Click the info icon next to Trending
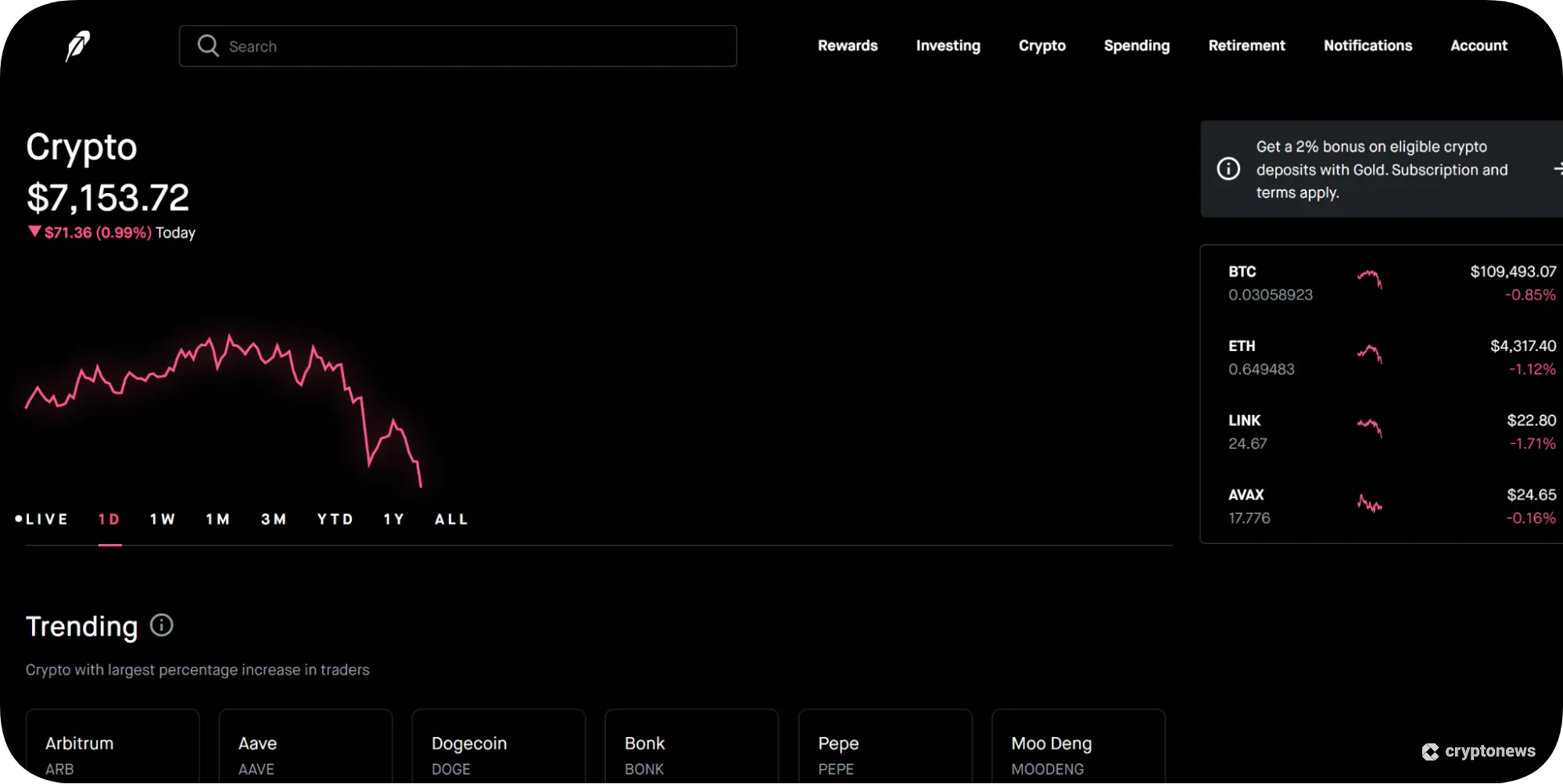Image resolution: width=1563 pixels, height=784 pixels. coord(162,625)
